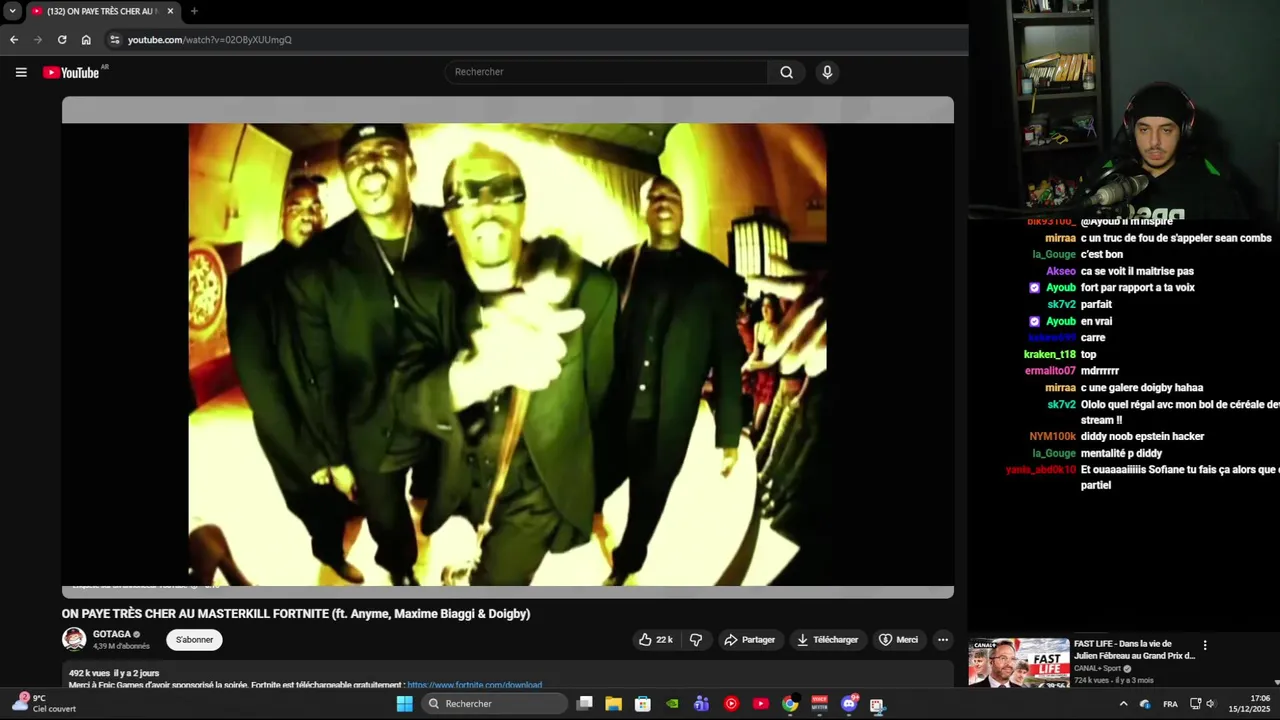Open the fortnite.com/download link
Viewport: 1280px width, 720px height.
point(475,685)
